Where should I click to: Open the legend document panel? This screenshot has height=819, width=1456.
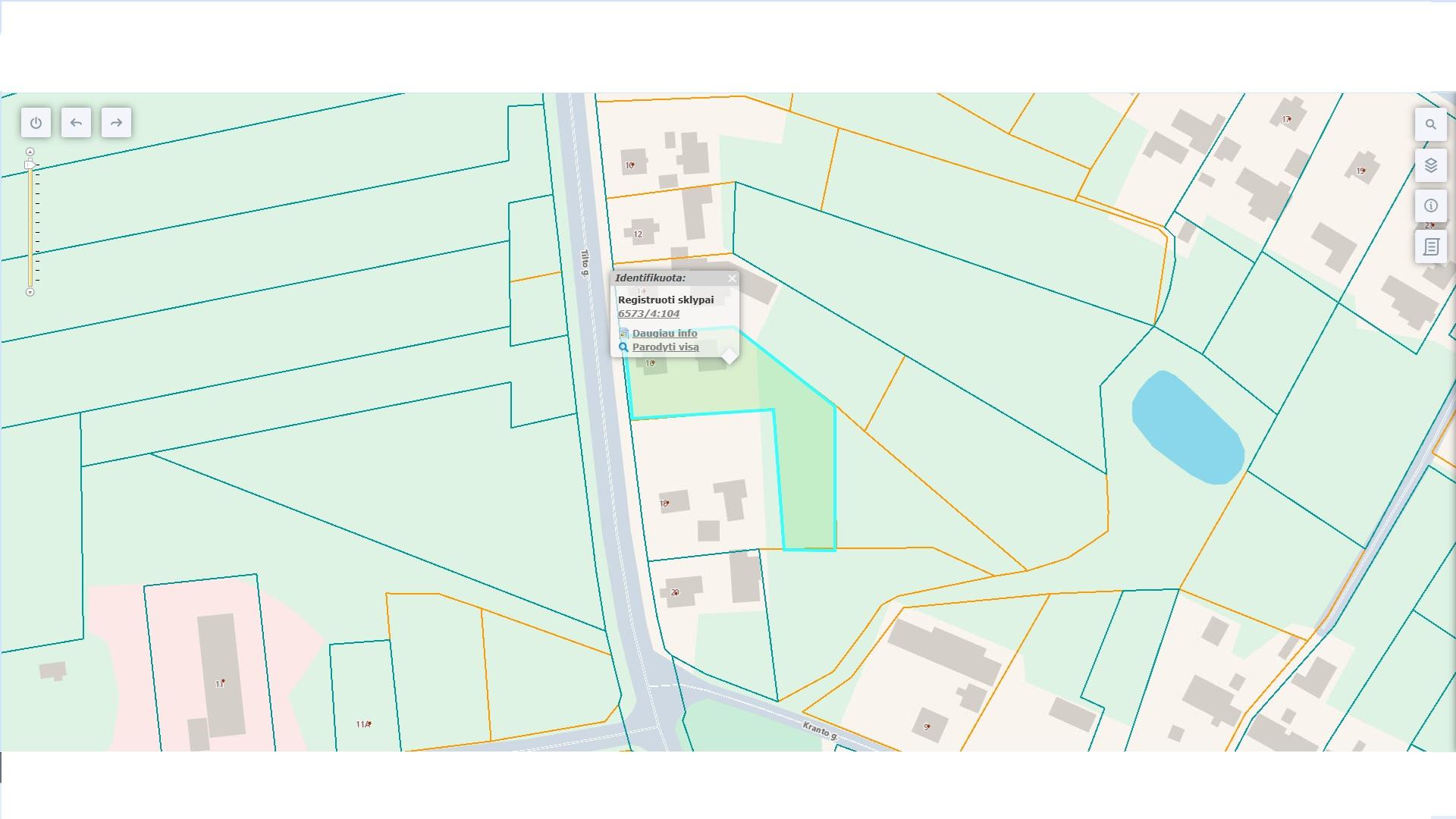(x=1430, y=246)
